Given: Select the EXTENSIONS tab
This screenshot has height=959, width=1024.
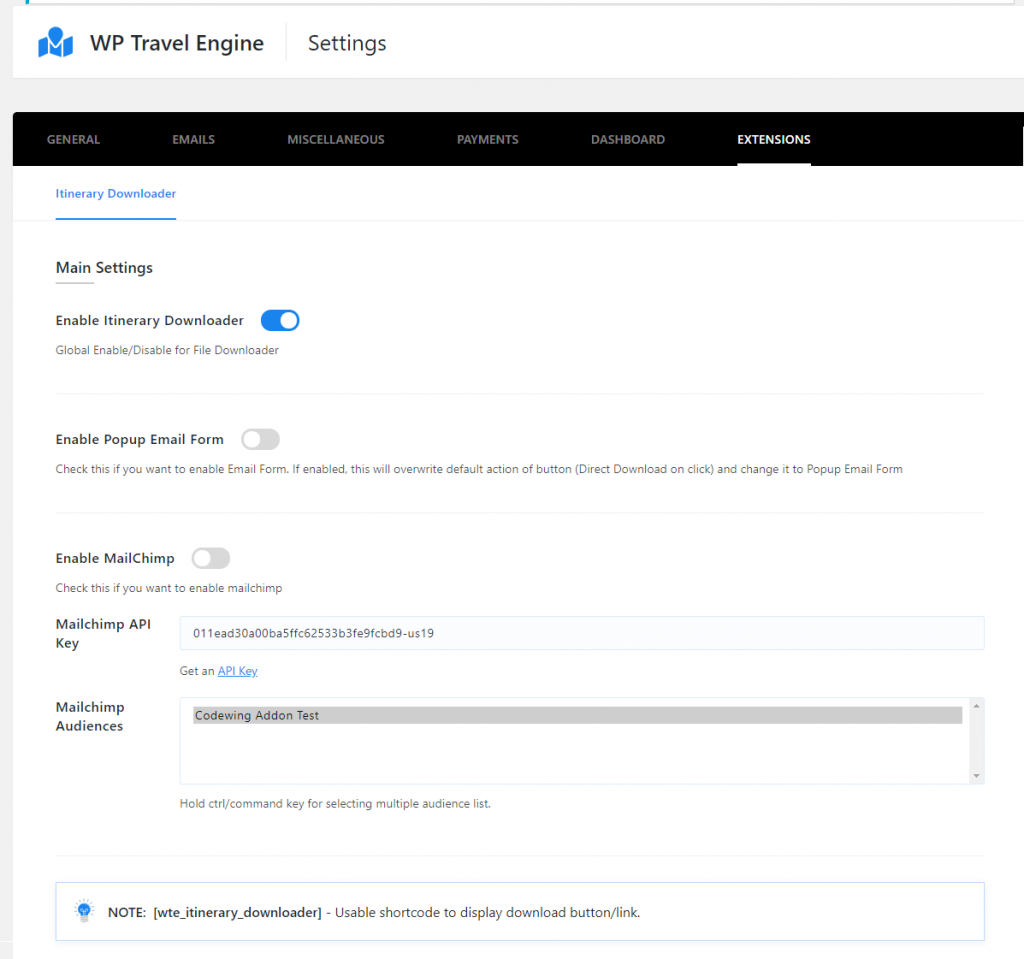Looking at the screenshot, I should tap(774, 139).
